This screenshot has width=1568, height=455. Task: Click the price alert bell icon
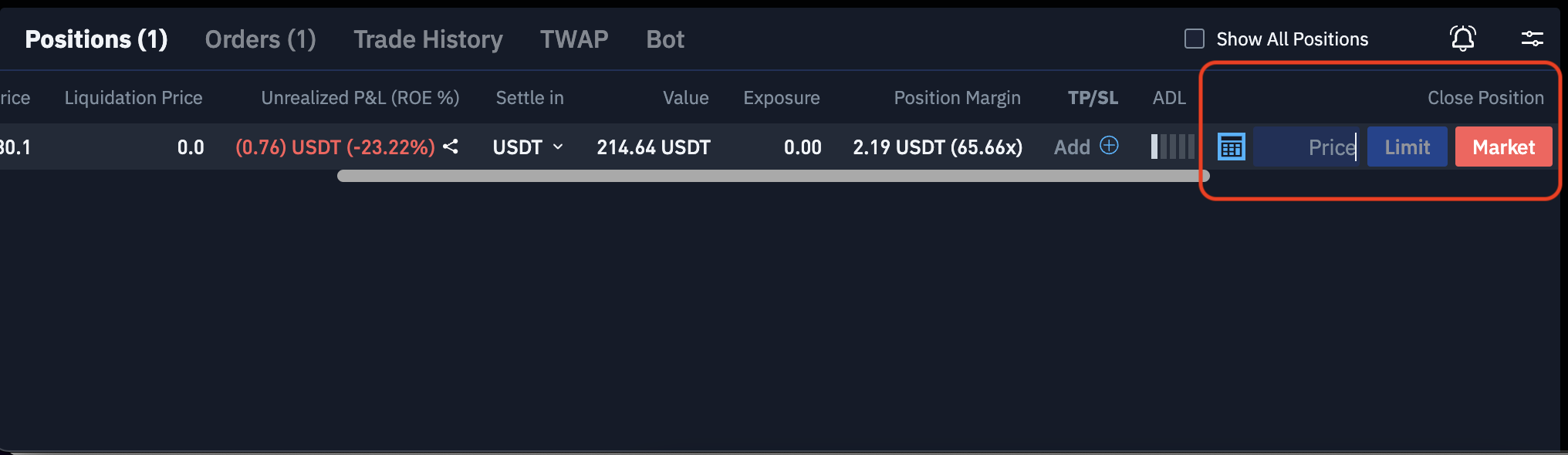(x=1462, y=38)
